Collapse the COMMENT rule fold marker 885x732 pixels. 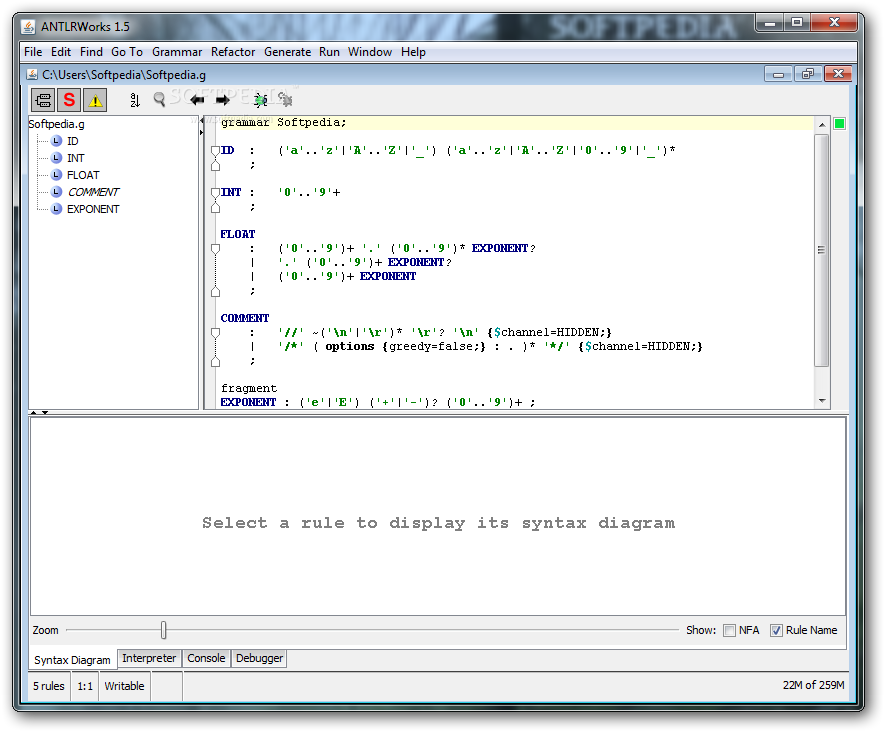215,333
